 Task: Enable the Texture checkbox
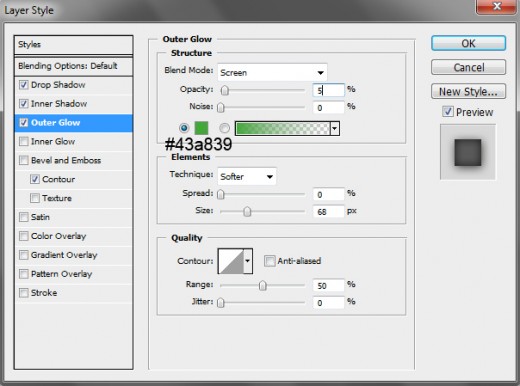click(x=35, y=198)
